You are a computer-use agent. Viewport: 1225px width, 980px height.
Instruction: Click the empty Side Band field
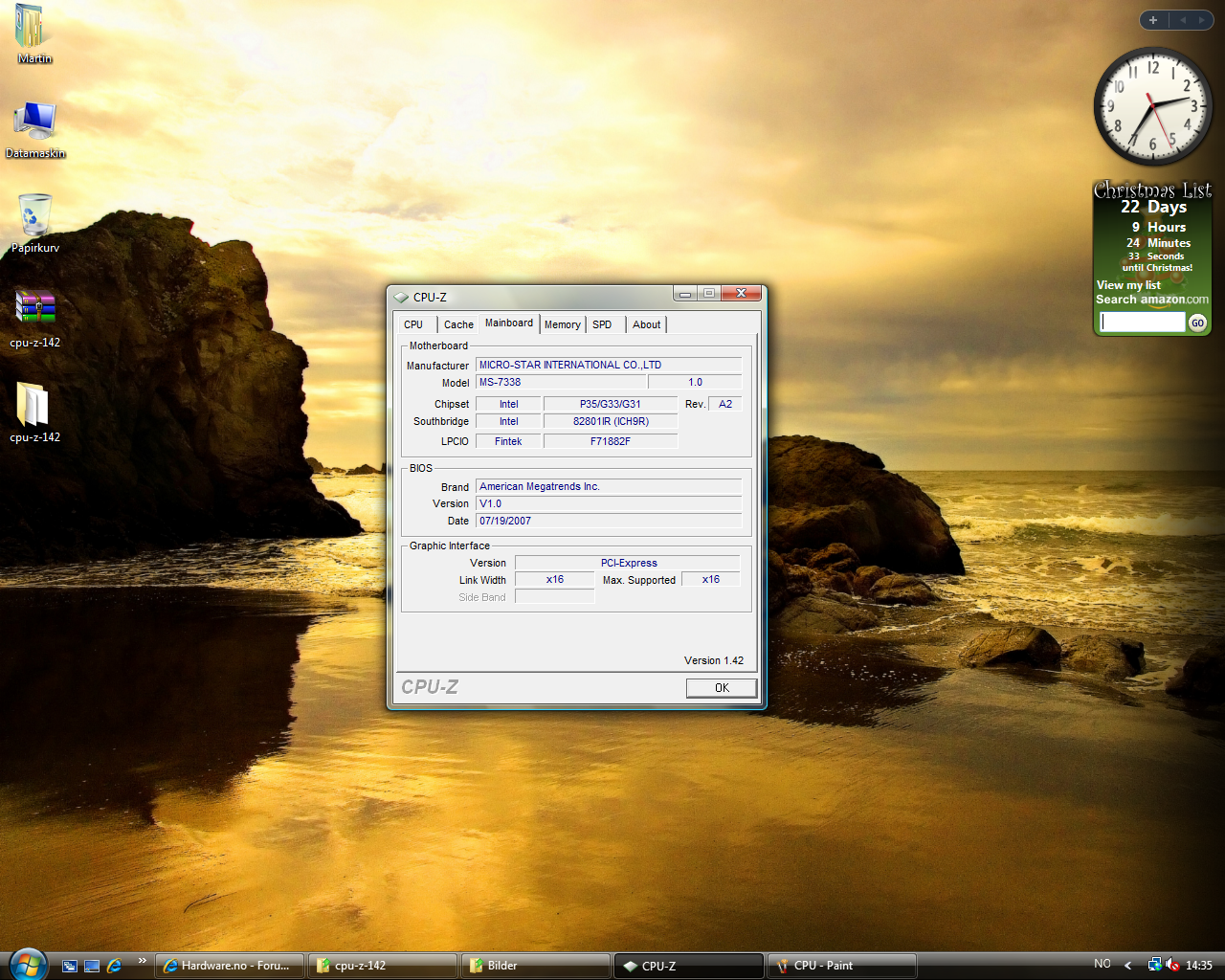555,596
